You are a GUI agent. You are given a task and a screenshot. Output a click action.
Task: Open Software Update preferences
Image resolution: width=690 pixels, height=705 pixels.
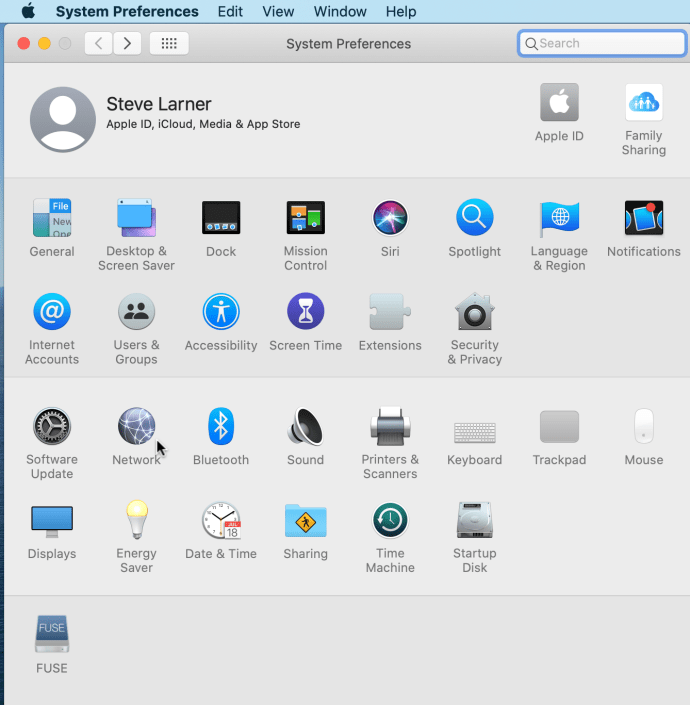[52, 427]
